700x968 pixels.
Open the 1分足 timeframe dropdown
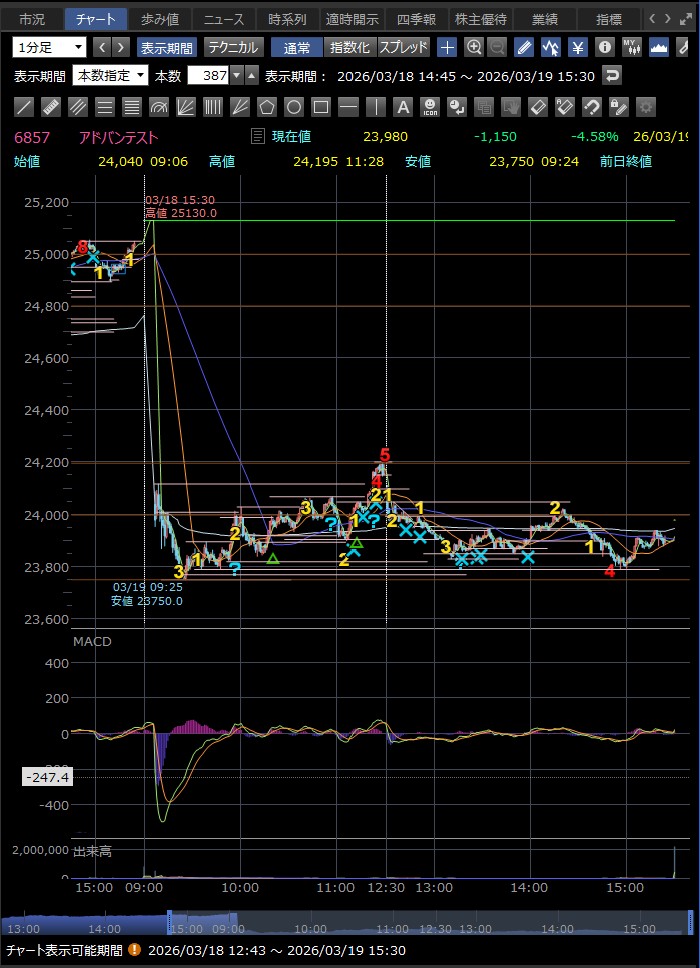[x=50, y=47]
